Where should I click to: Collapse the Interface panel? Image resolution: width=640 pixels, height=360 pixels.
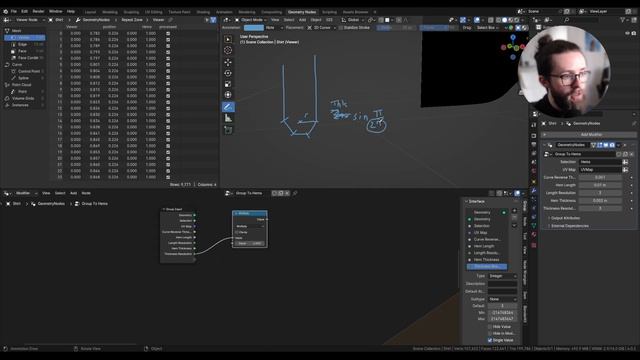(x=476, y=202)
